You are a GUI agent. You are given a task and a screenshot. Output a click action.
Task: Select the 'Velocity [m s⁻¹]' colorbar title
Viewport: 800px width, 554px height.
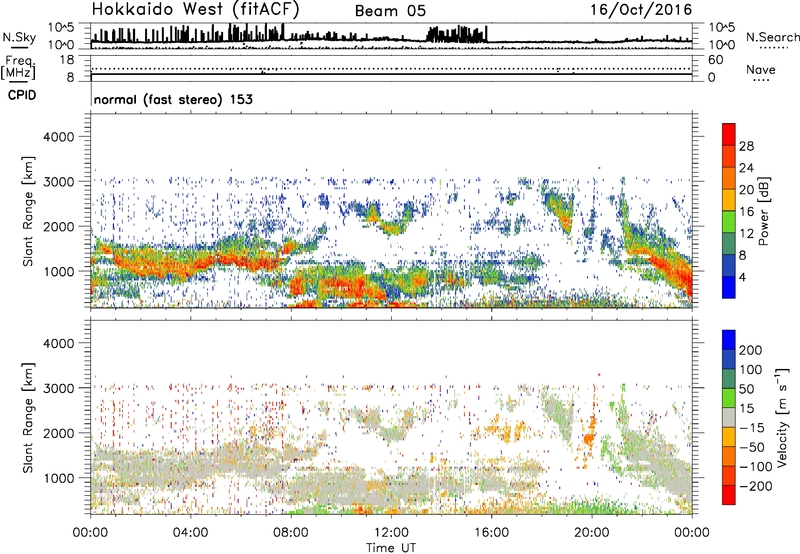[x=781, y=417]
